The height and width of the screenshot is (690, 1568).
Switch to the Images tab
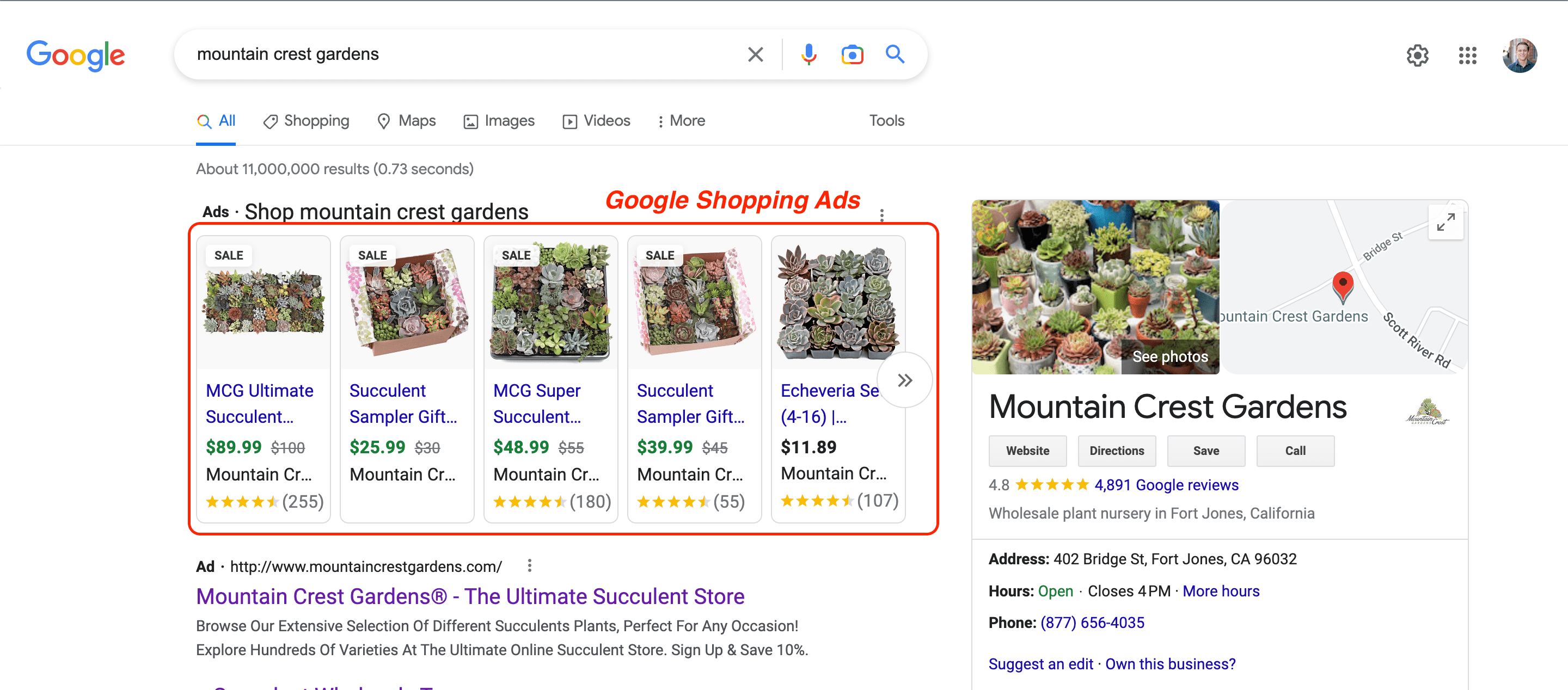click(499, 120)
